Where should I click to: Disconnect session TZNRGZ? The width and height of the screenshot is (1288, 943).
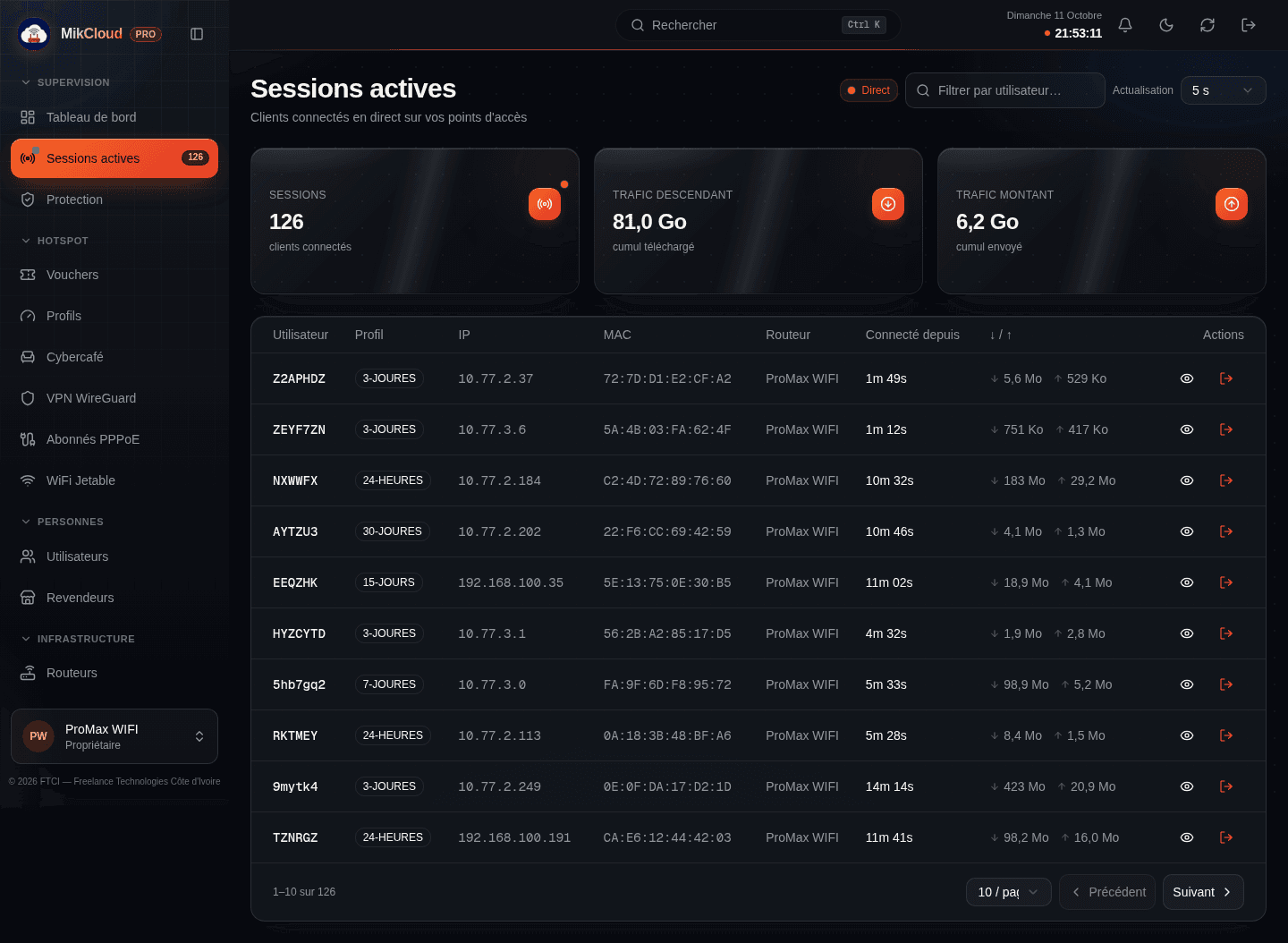[1226, 837]
